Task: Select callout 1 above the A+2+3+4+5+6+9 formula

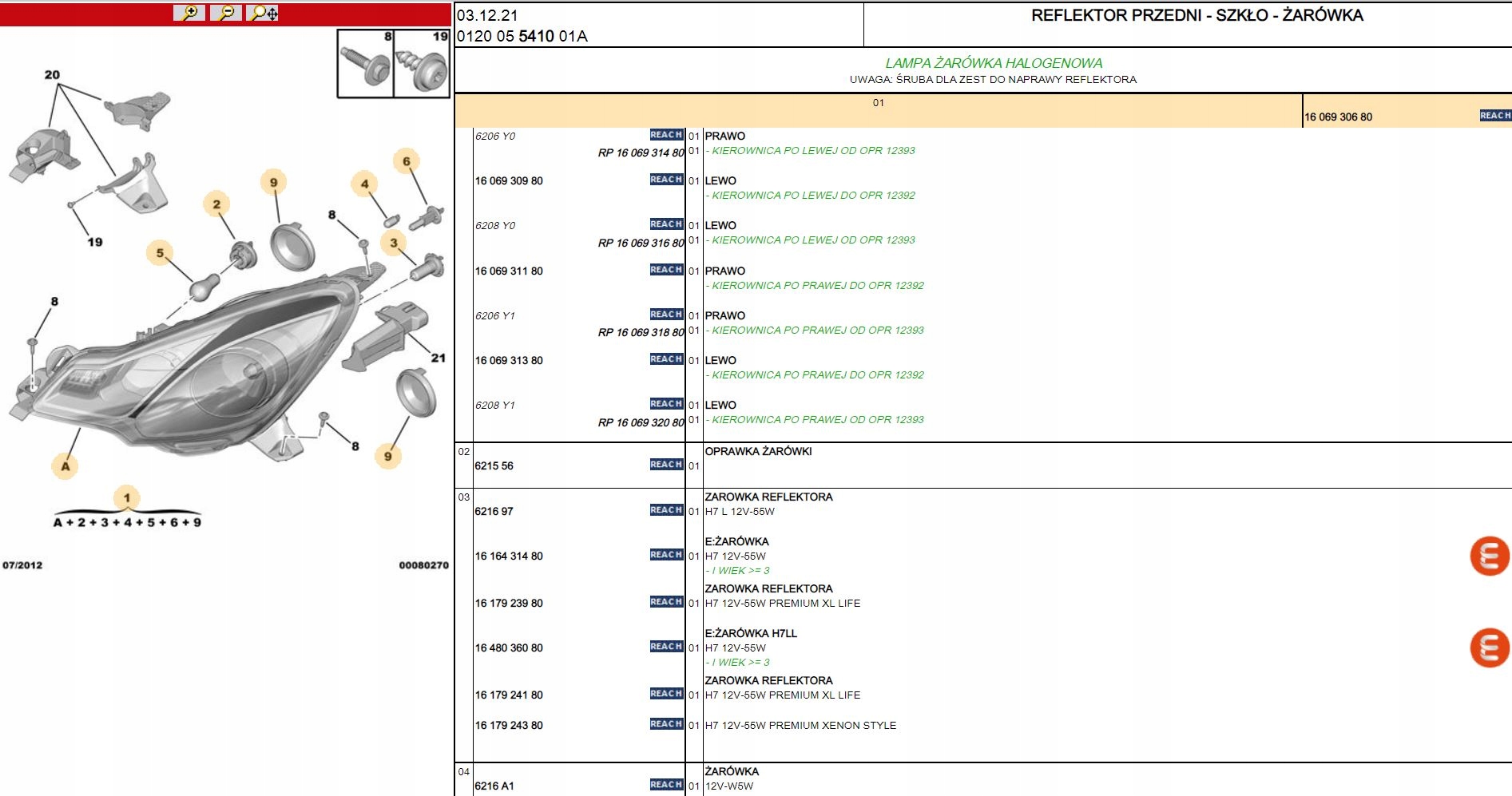Action: click(127, 497)
